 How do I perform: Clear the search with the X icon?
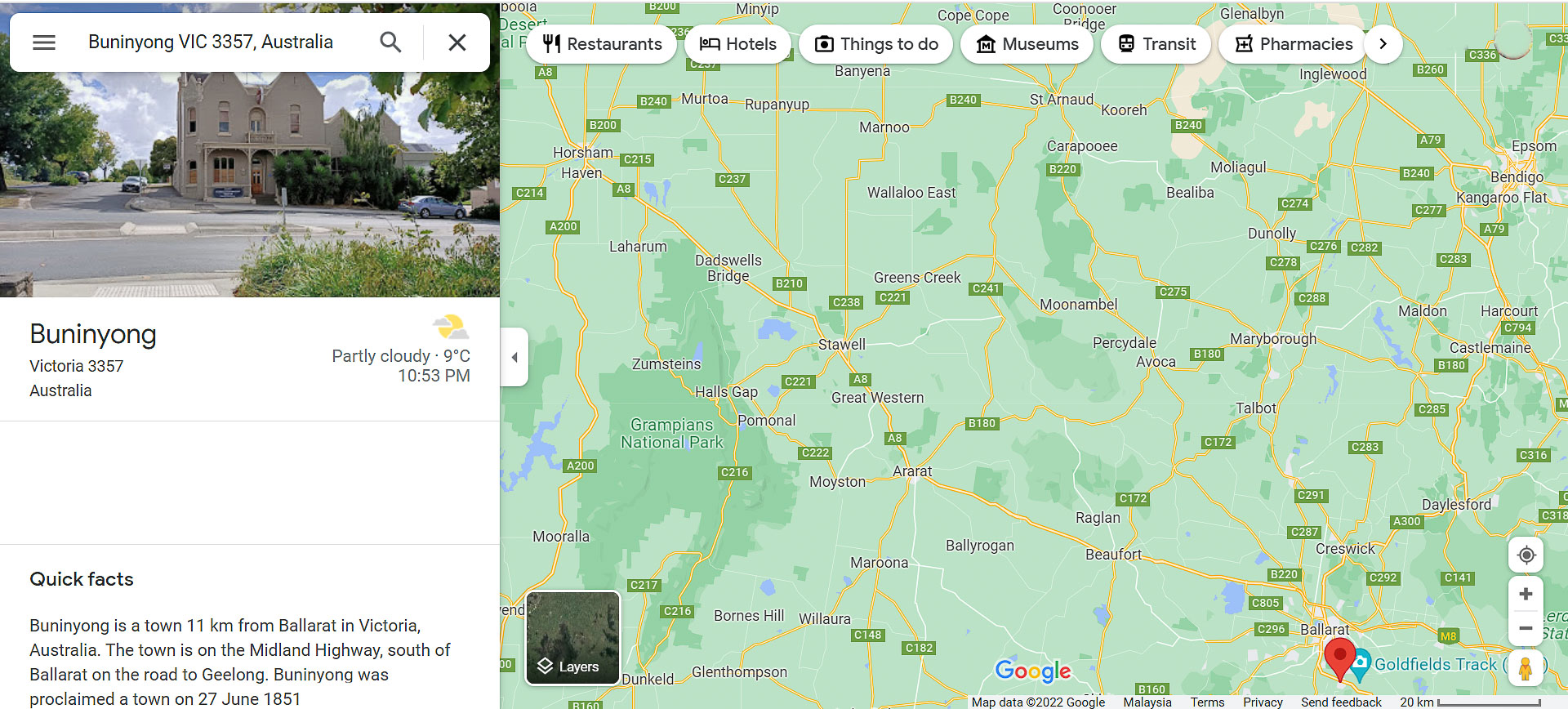[x=457, y=42]
